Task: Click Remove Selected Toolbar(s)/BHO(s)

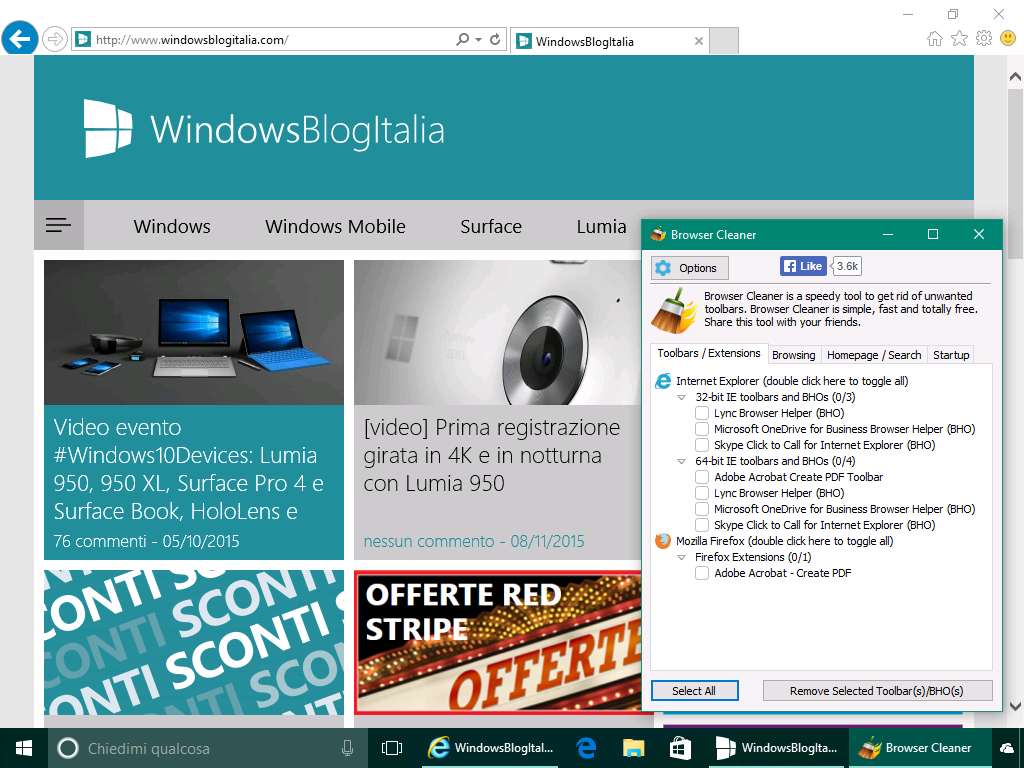Action: [x=877, y=691]
